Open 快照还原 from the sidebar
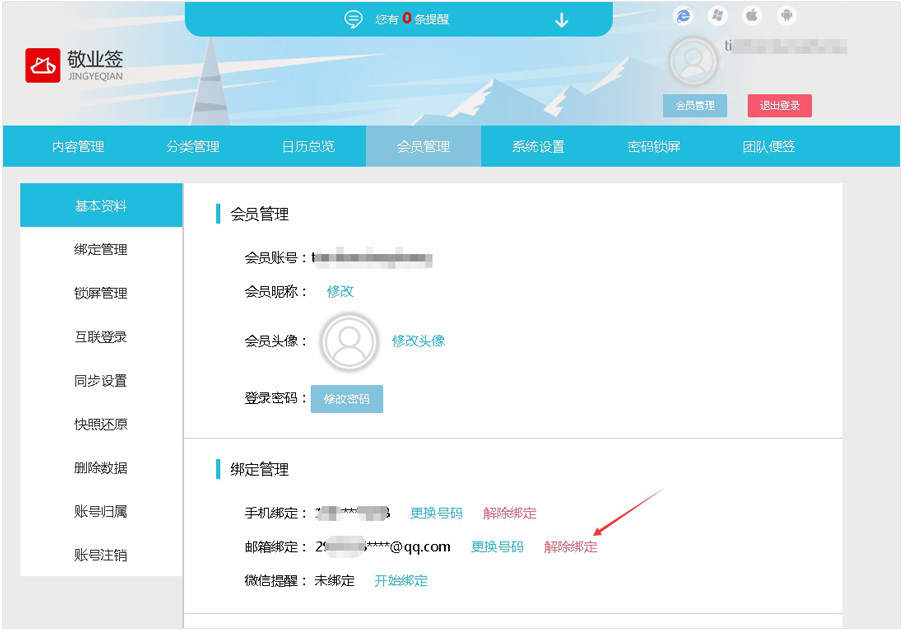Viewport: 904px width, 631px height. (x=101, y=424)
